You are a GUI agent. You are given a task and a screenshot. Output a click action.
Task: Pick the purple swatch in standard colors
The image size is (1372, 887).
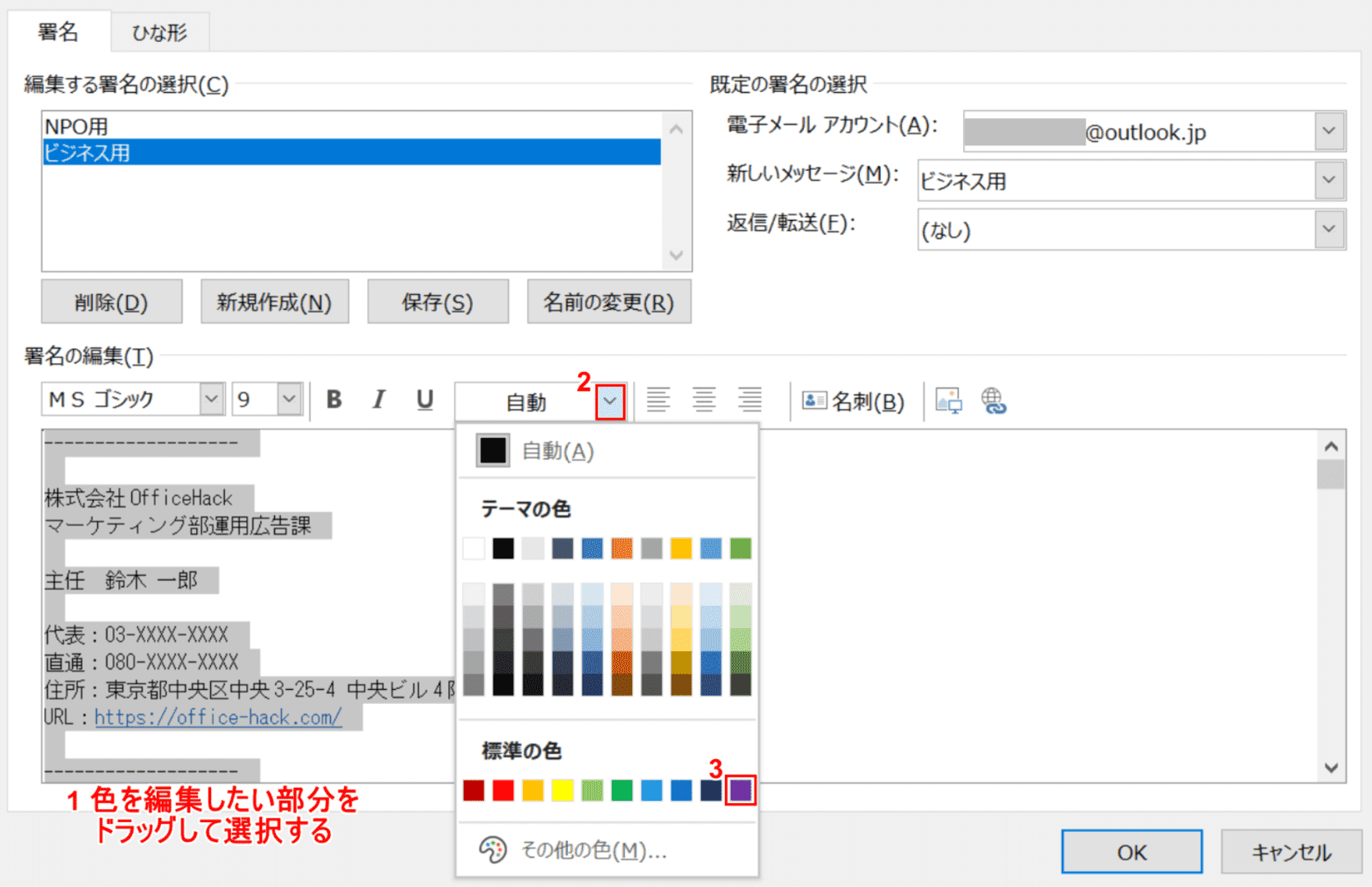click(x=741, y=790)
